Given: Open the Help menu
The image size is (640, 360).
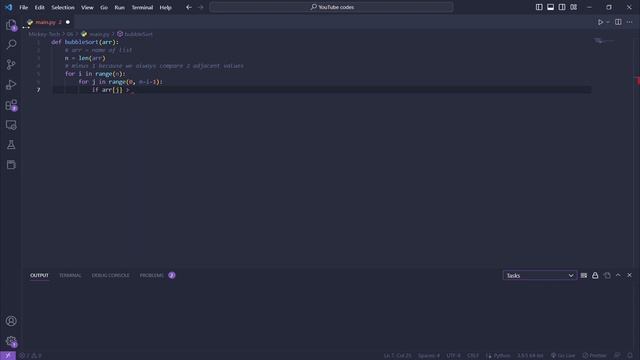Looking at the screenshot, I should (x=165, y=7).
